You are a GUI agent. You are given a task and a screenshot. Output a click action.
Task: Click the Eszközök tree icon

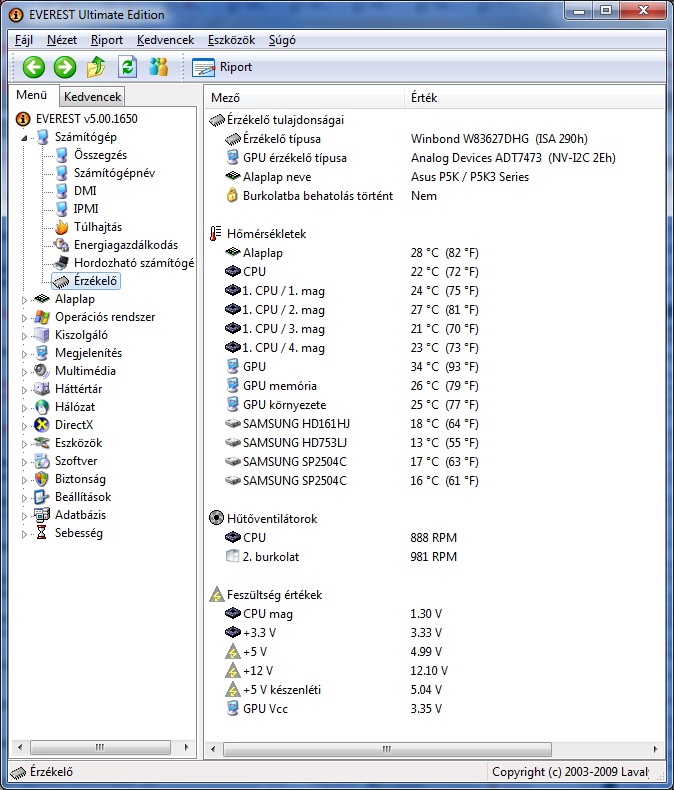coord(42,443)
